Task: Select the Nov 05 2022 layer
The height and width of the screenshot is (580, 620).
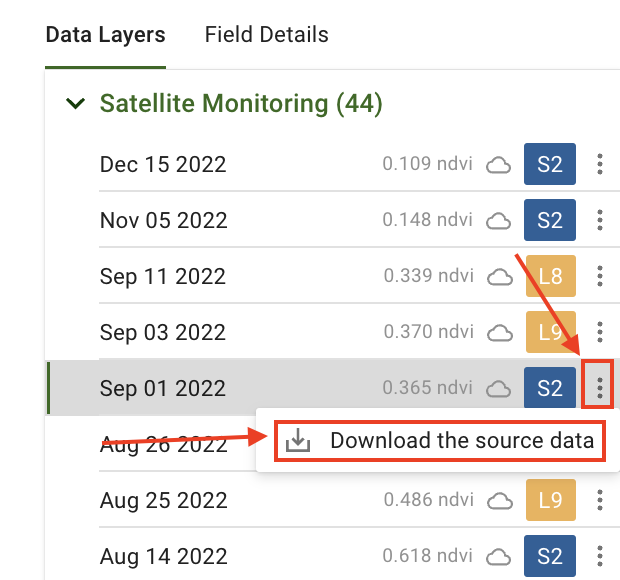Action: [164, 220]
